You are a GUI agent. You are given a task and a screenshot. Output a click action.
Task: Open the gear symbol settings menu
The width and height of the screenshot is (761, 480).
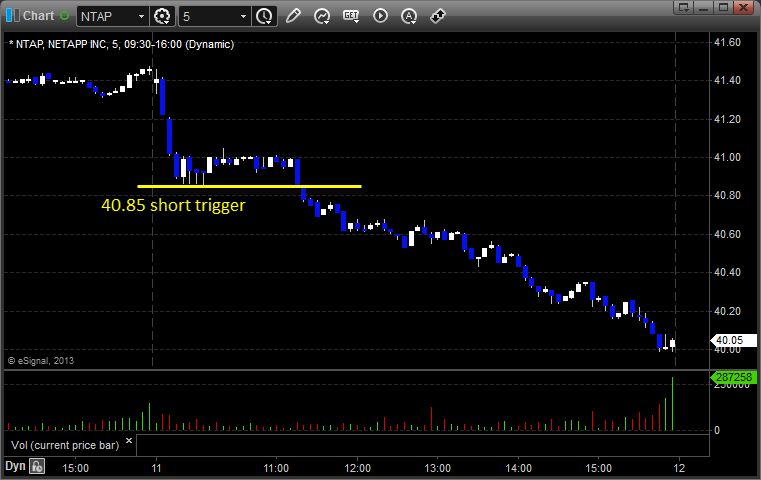[162, 17]
